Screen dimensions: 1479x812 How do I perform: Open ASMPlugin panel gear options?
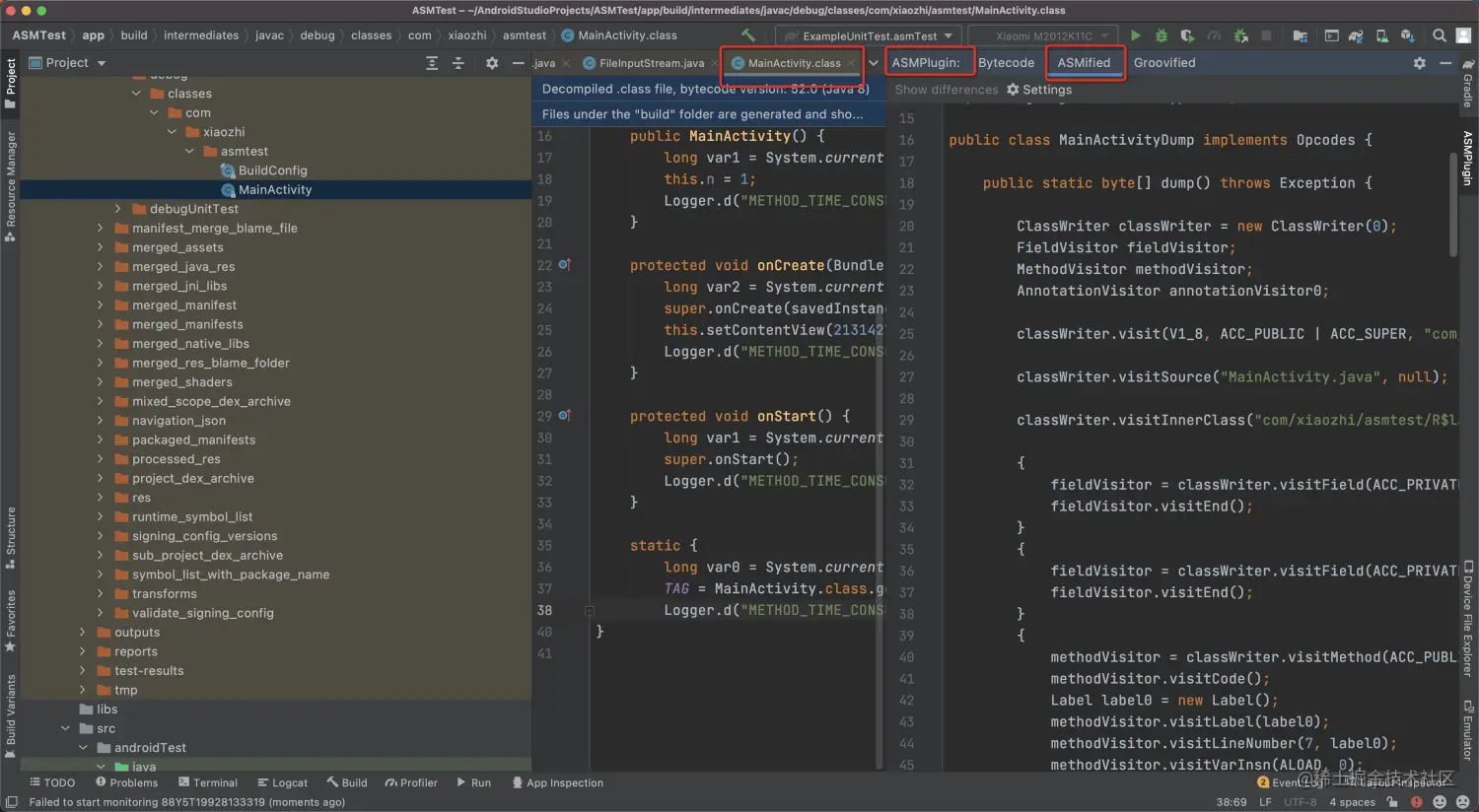[x=1419, y=63]
